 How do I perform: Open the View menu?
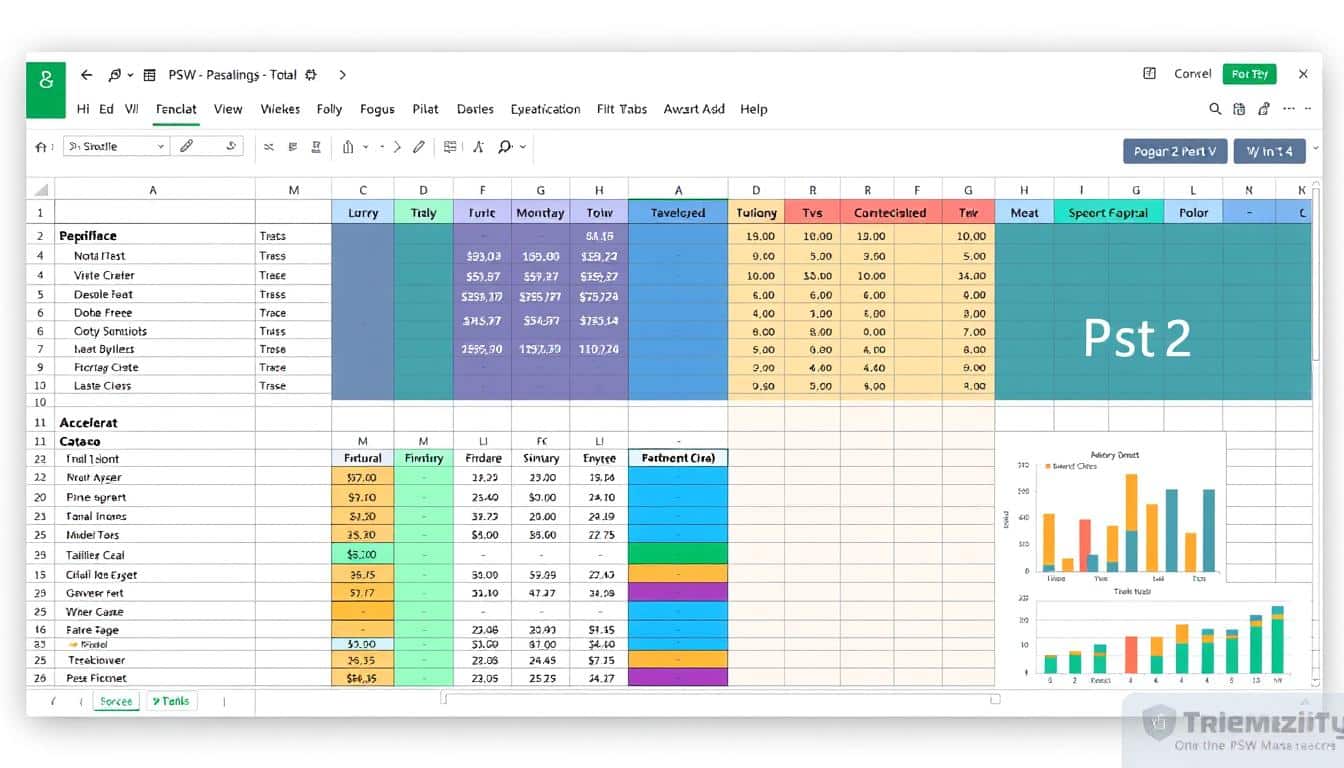click(228, 109)
